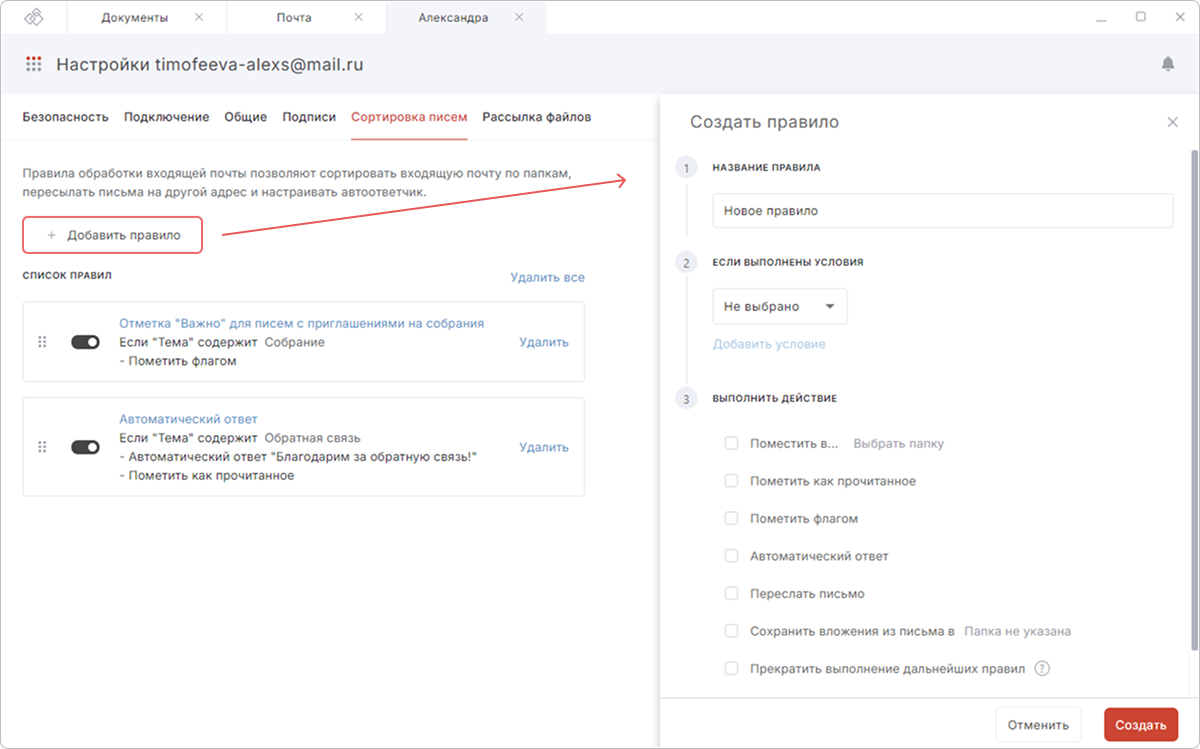Viewport: 1200px width, 749px height.
Task: Open Безопасность settings tab
Action: pos(65,117)
